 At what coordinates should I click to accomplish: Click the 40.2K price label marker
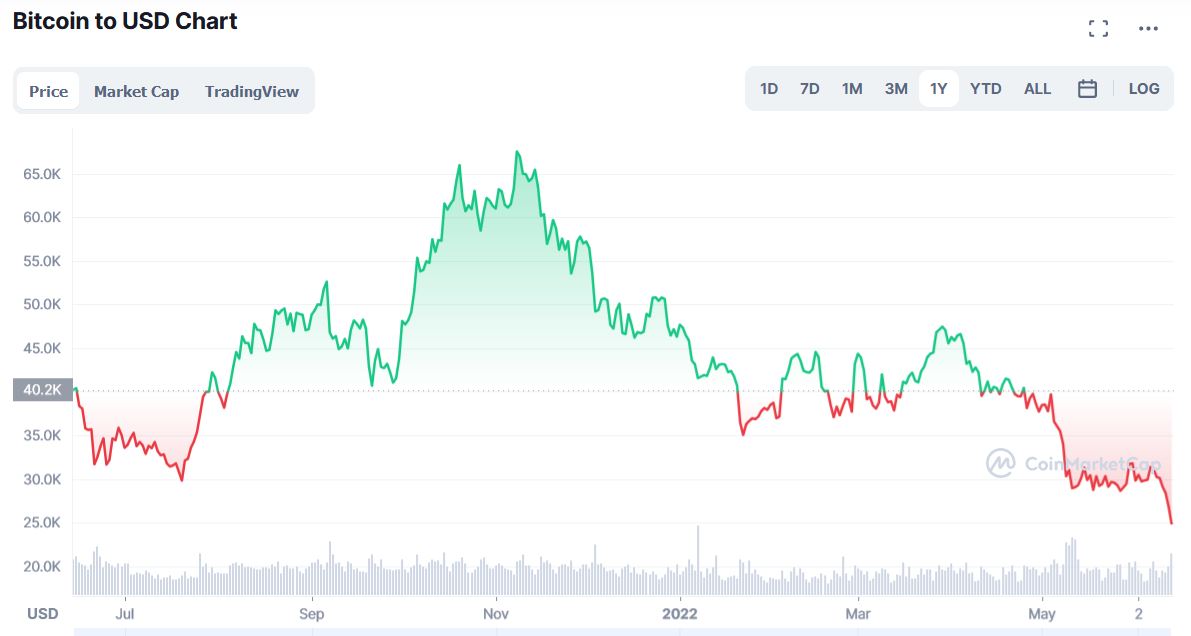pyautogui.click(x=42, y=390)
